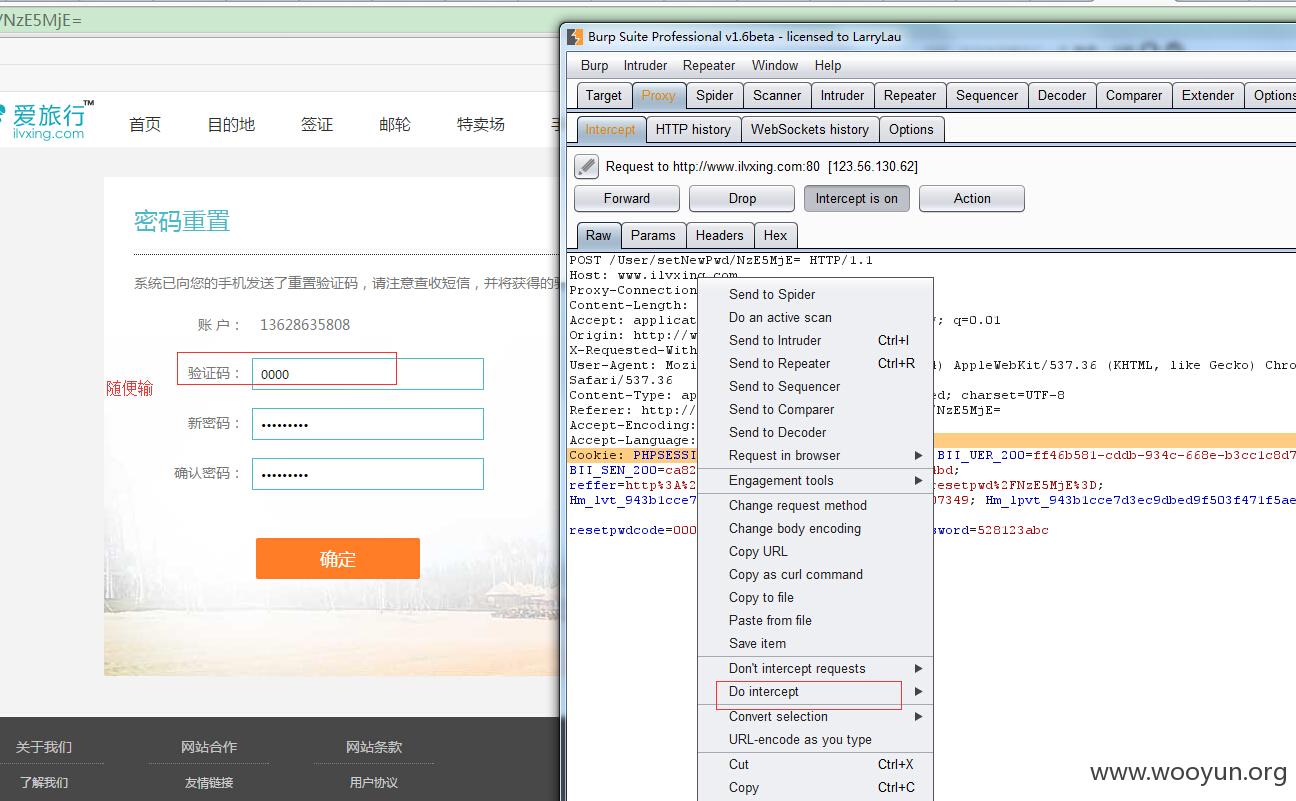Expand the Engagement tools submenu
1296x801 pixels.
click(x=918, y=480)
